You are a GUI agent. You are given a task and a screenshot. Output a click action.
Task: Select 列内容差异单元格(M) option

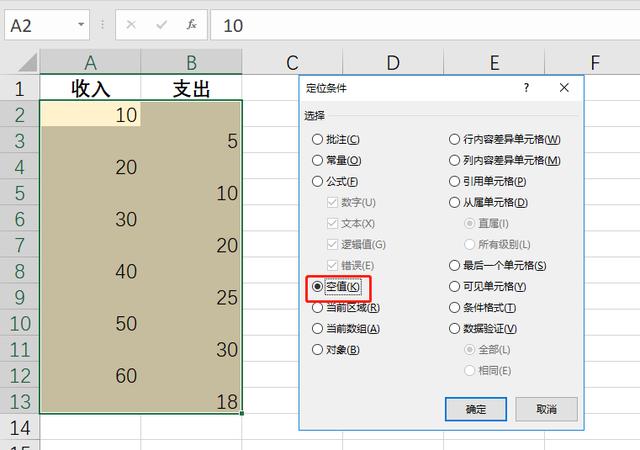[504, 160]
